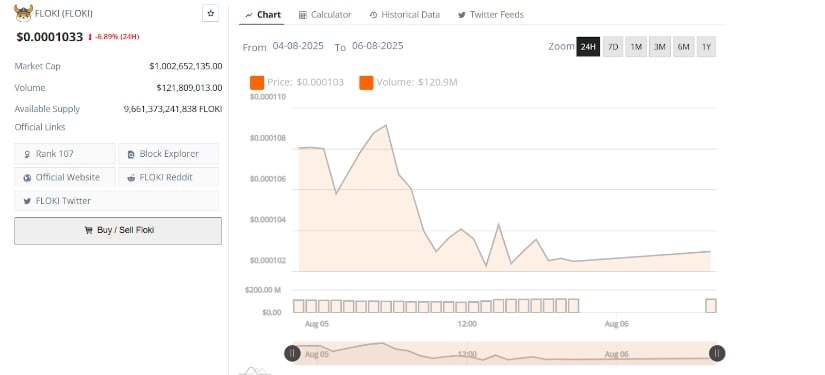Click the From date field 04-08-2025
This screenshot has width=825, height=375.
pos(298,46)
